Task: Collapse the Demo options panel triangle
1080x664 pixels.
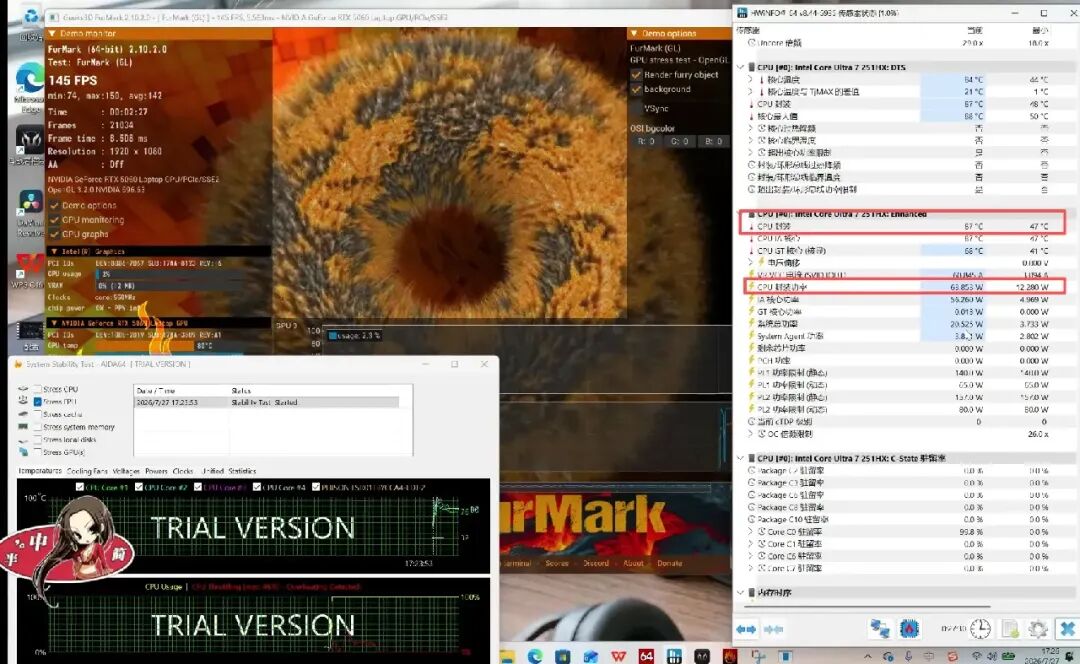Action: pyautogui.click(x=634, y=33)
